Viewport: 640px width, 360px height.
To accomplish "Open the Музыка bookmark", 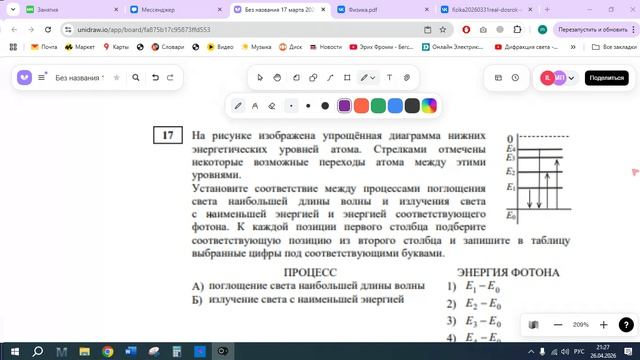I will click(256, 47).
